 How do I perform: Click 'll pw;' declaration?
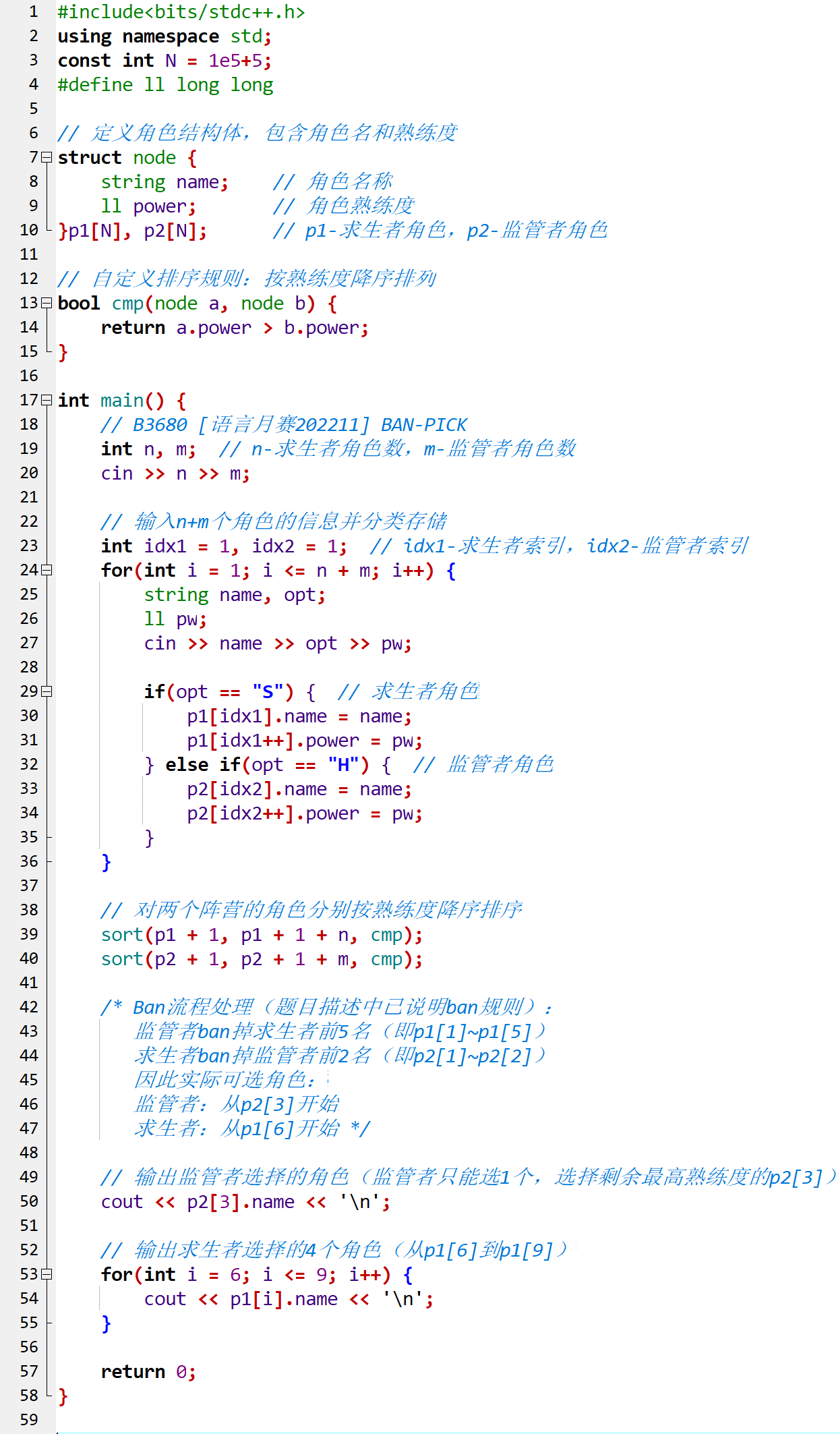pos(175,619)
